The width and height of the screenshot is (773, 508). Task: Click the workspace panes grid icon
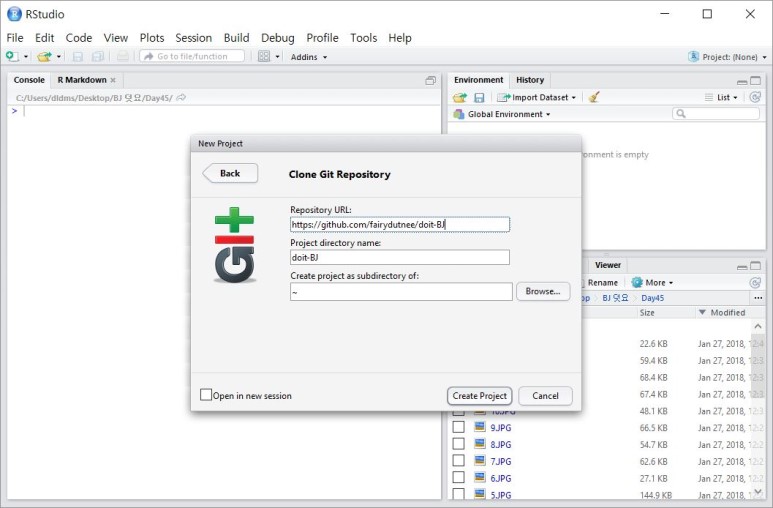pos(264,56)
